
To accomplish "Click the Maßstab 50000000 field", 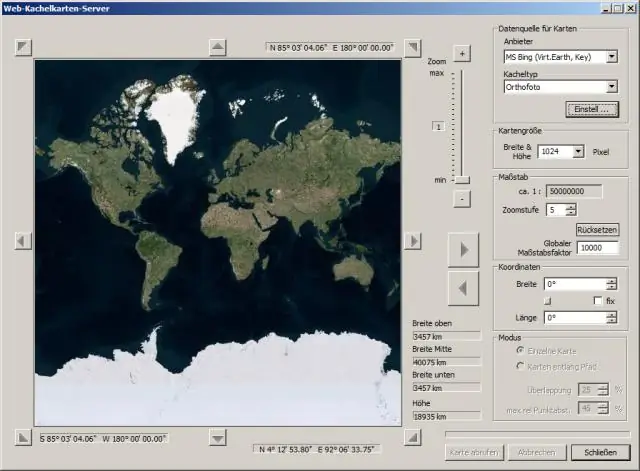I will coord(574,191).
